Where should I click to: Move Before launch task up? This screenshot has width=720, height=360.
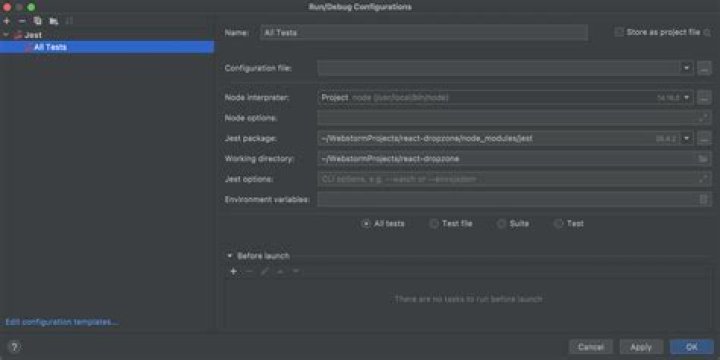click(280, 271)
